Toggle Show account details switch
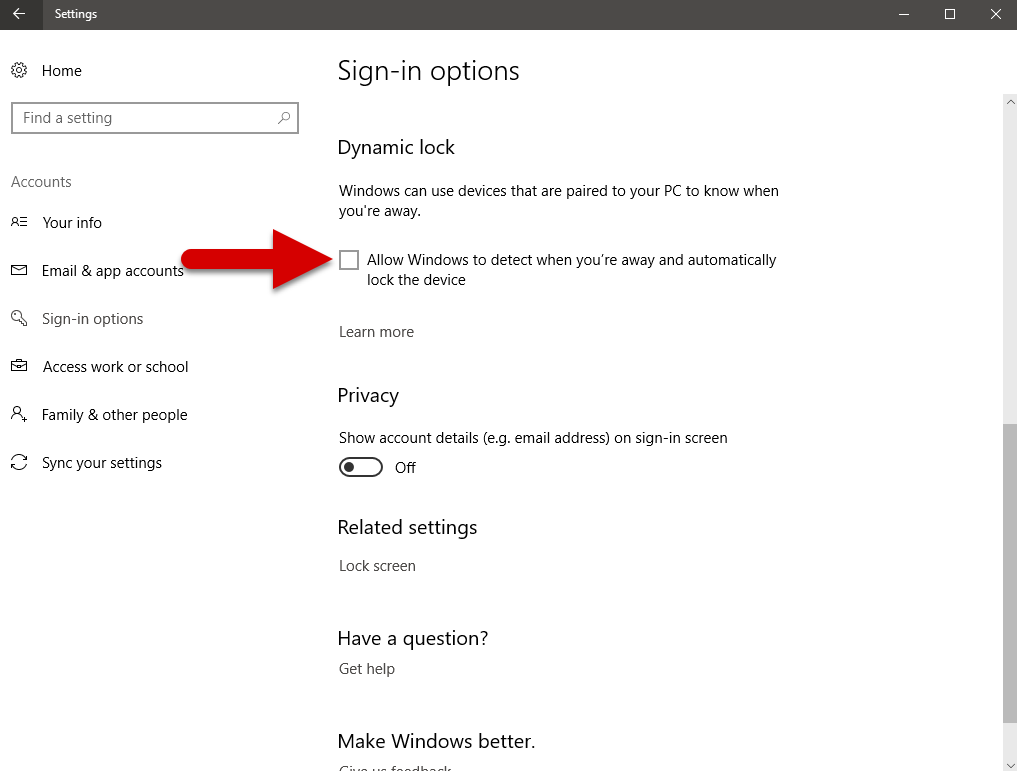 pyautogui.click(x=361, y=467)
